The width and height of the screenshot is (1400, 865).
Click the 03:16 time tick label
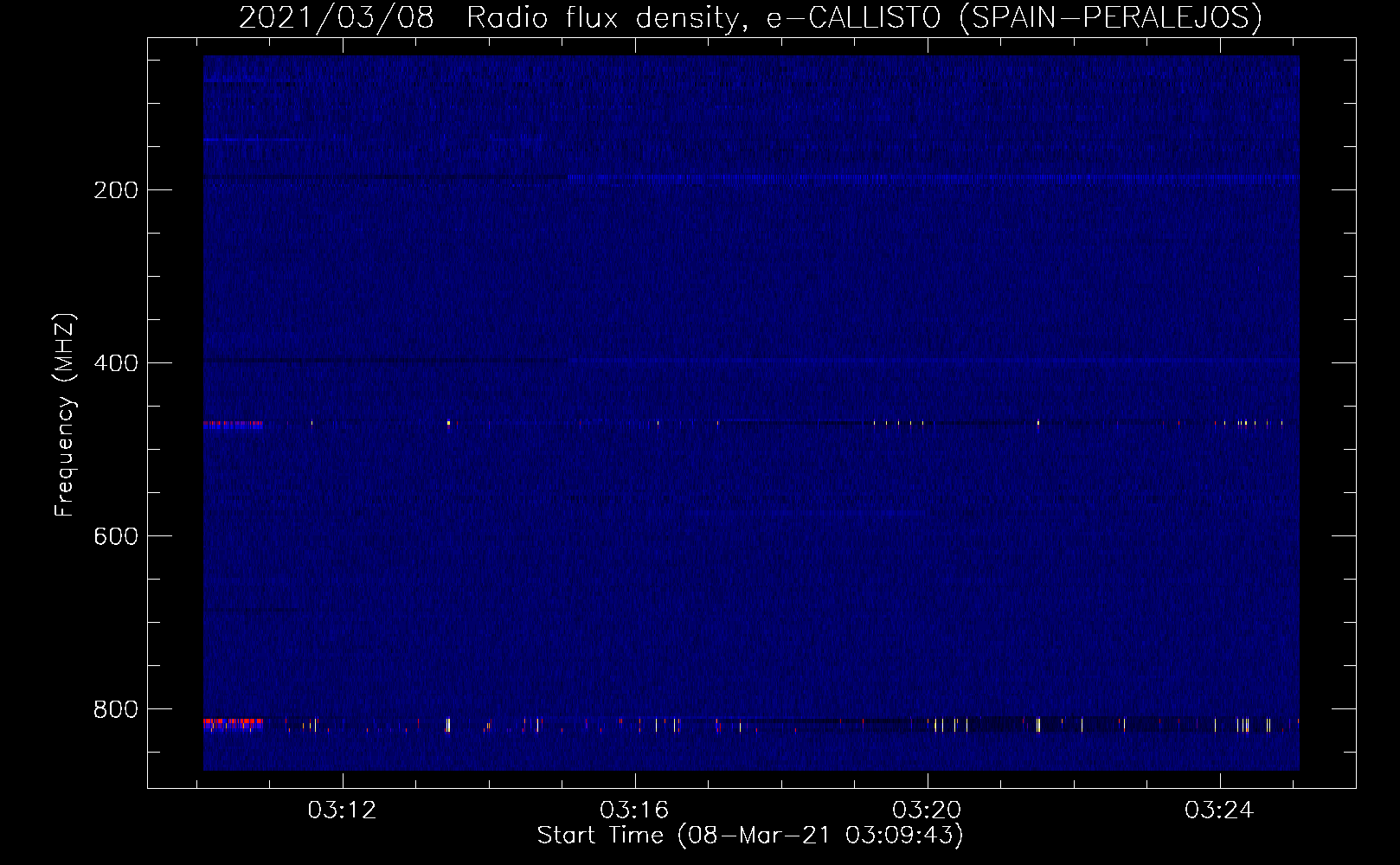(x=635, y=811)
